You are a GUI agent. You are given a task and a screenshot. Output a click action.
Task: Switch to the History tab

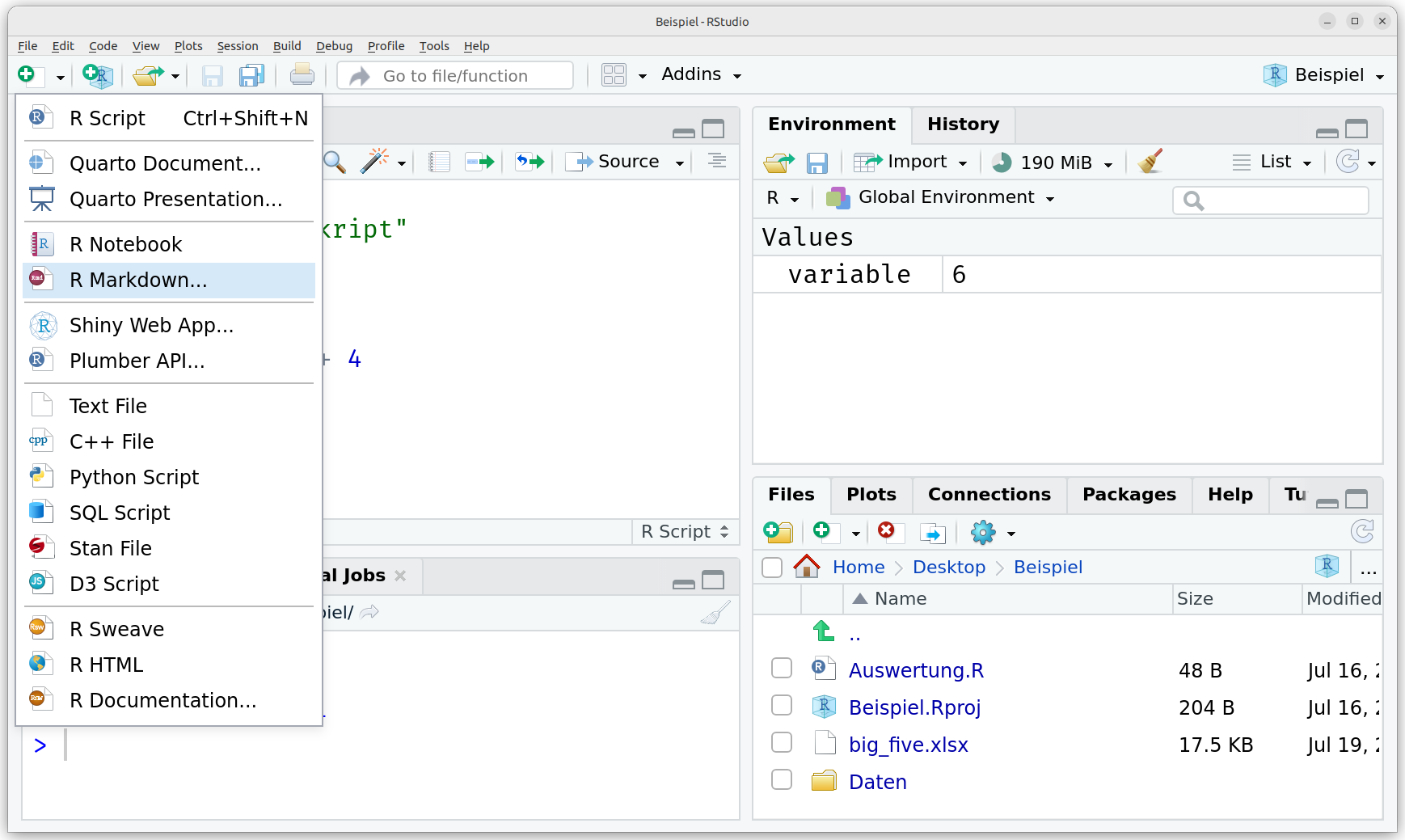click(963, 125)
